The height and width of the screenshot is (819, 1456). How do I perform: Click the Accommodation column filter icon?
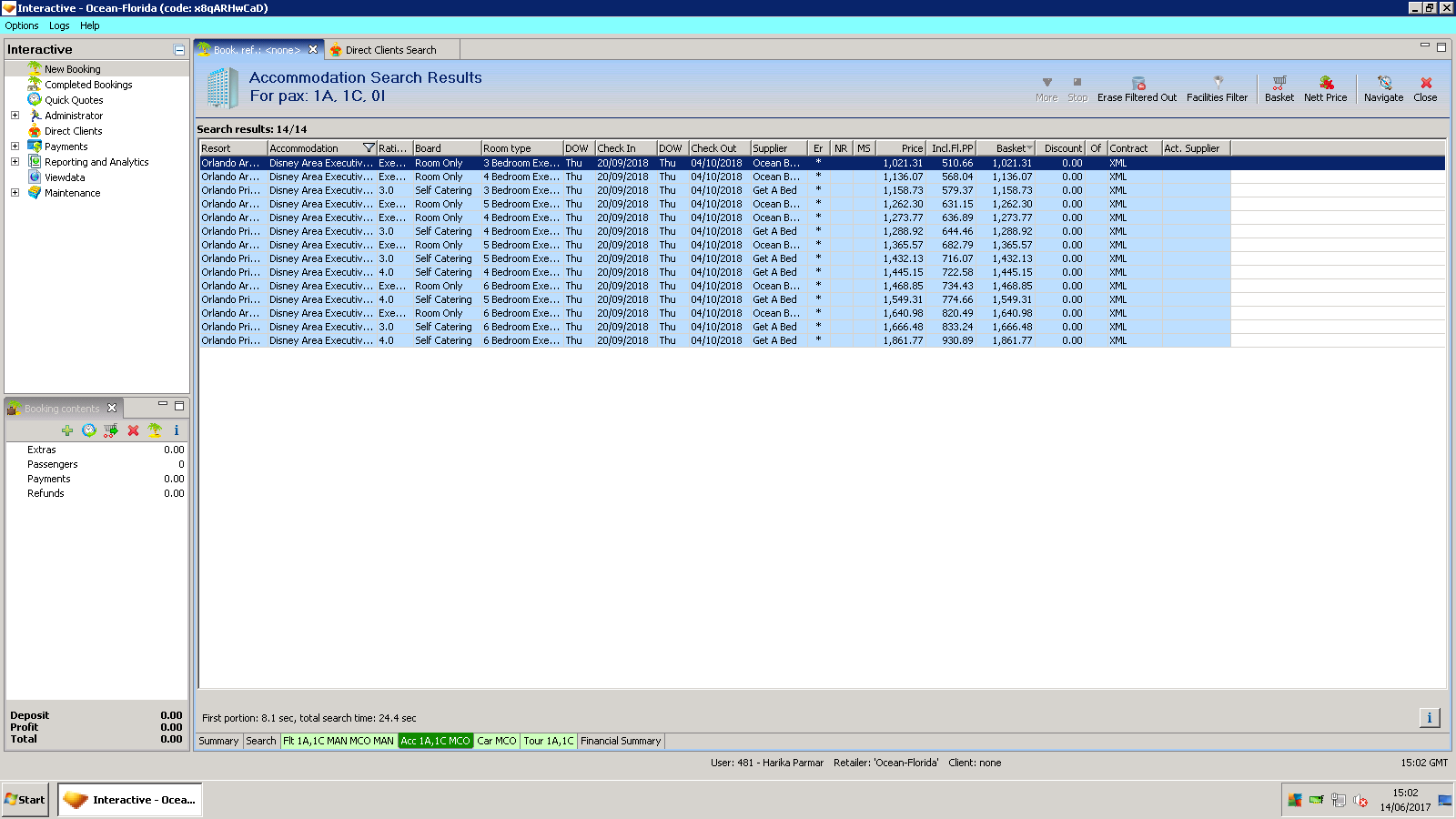pos(369,148)
